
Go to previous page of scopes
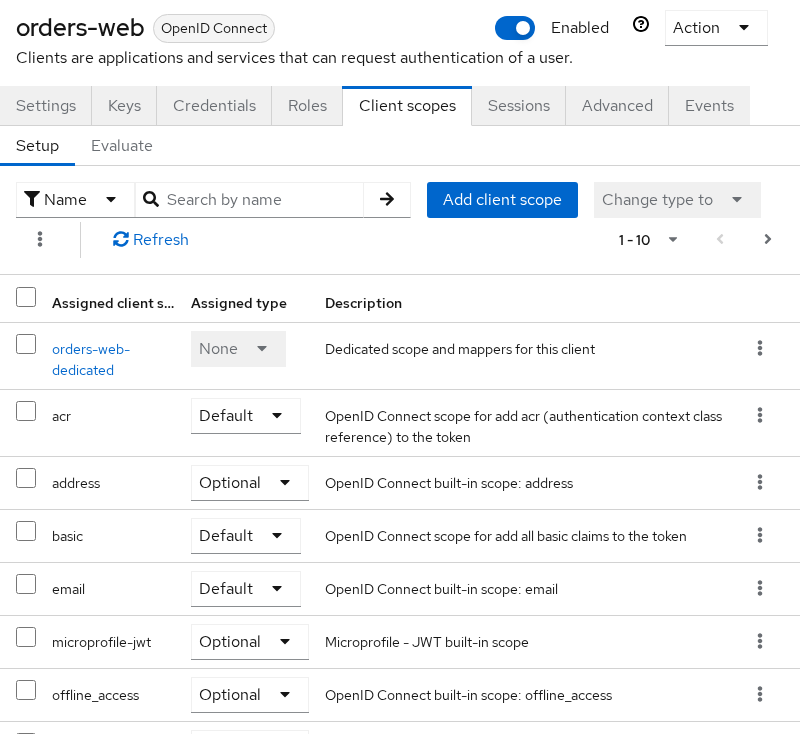[720, 239]
